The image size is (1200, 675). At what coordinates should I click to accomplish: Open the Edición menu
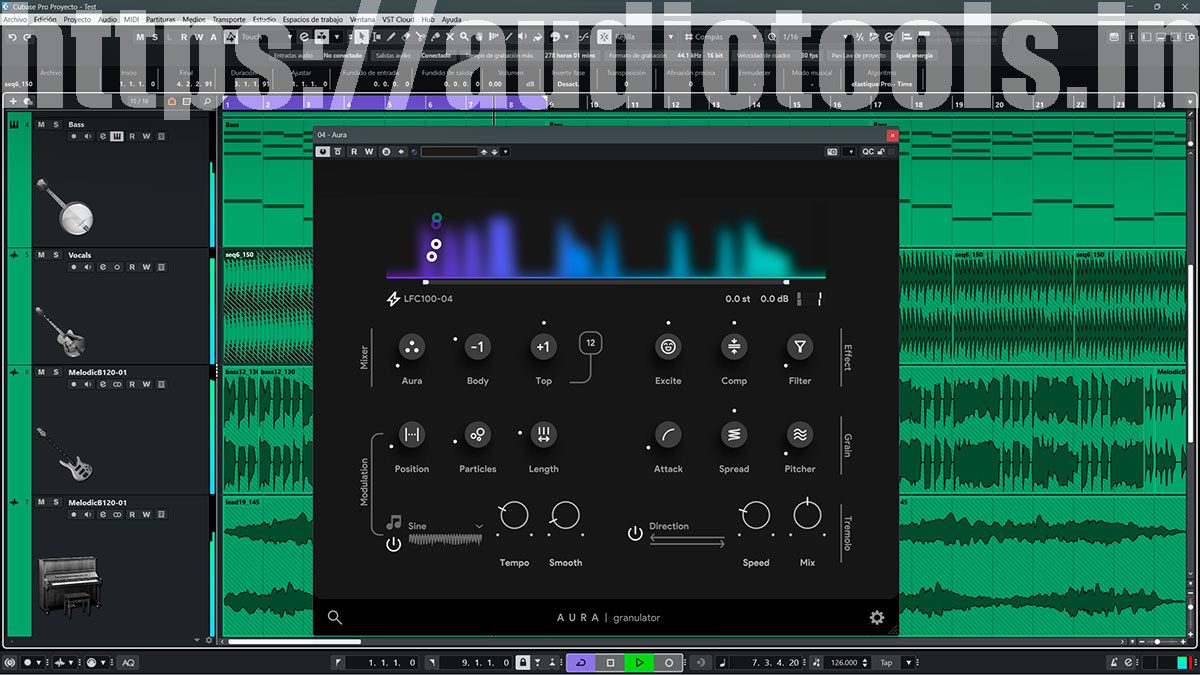click(x=45, y=19)
